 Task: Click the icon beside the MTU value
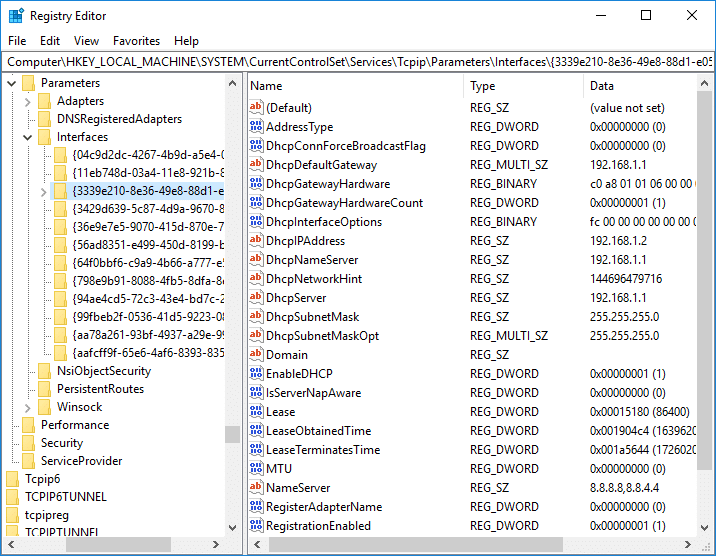[x=256, y=469]
